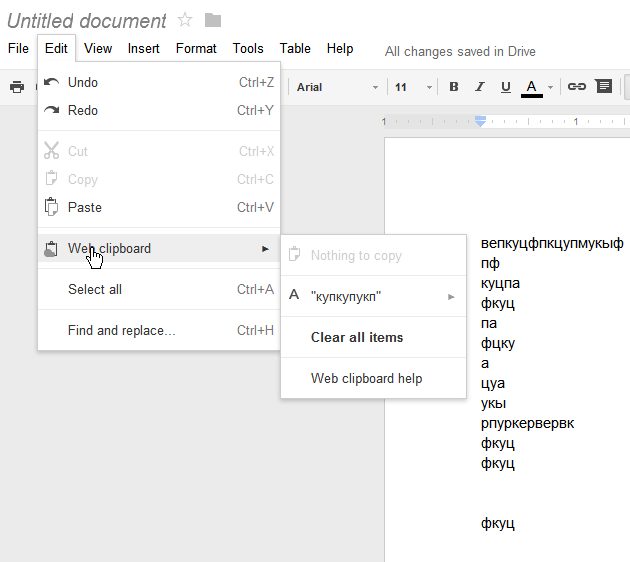Select Find and replace from the menu
Image resolution: width=630 pixels, height=562 pixels.
point(121,330)
